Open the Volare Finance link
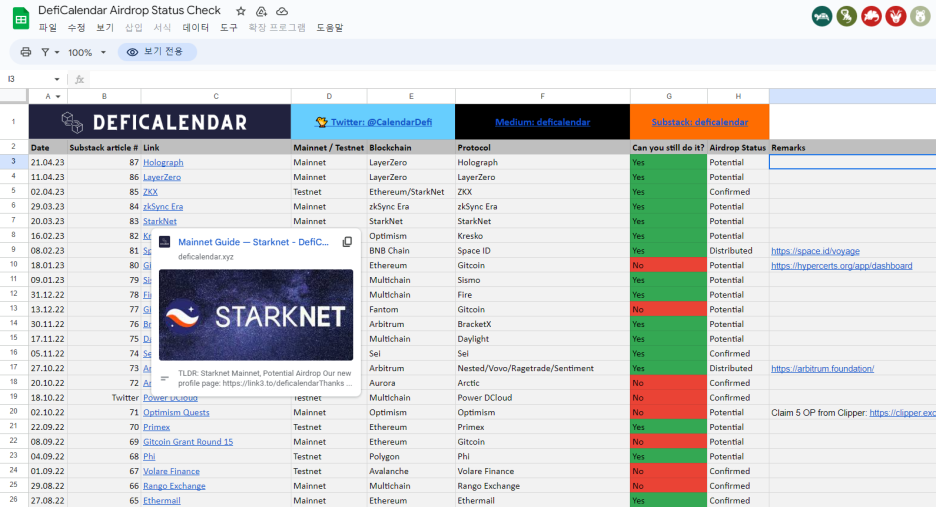This screenshot has width=936, height=507. 171,471
